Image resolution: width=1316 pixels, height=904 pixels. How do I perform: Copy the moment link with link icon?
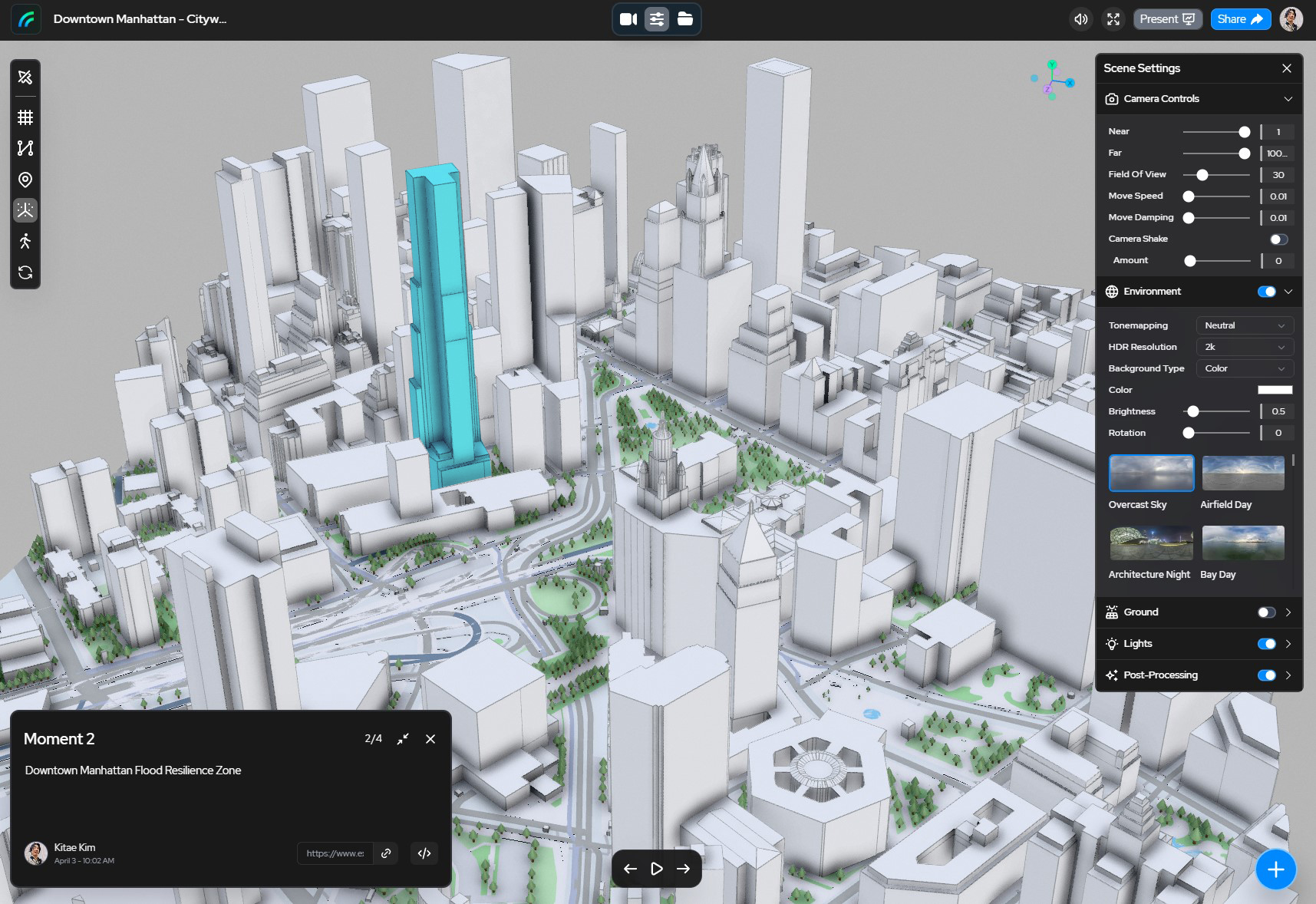click(386, 853)
